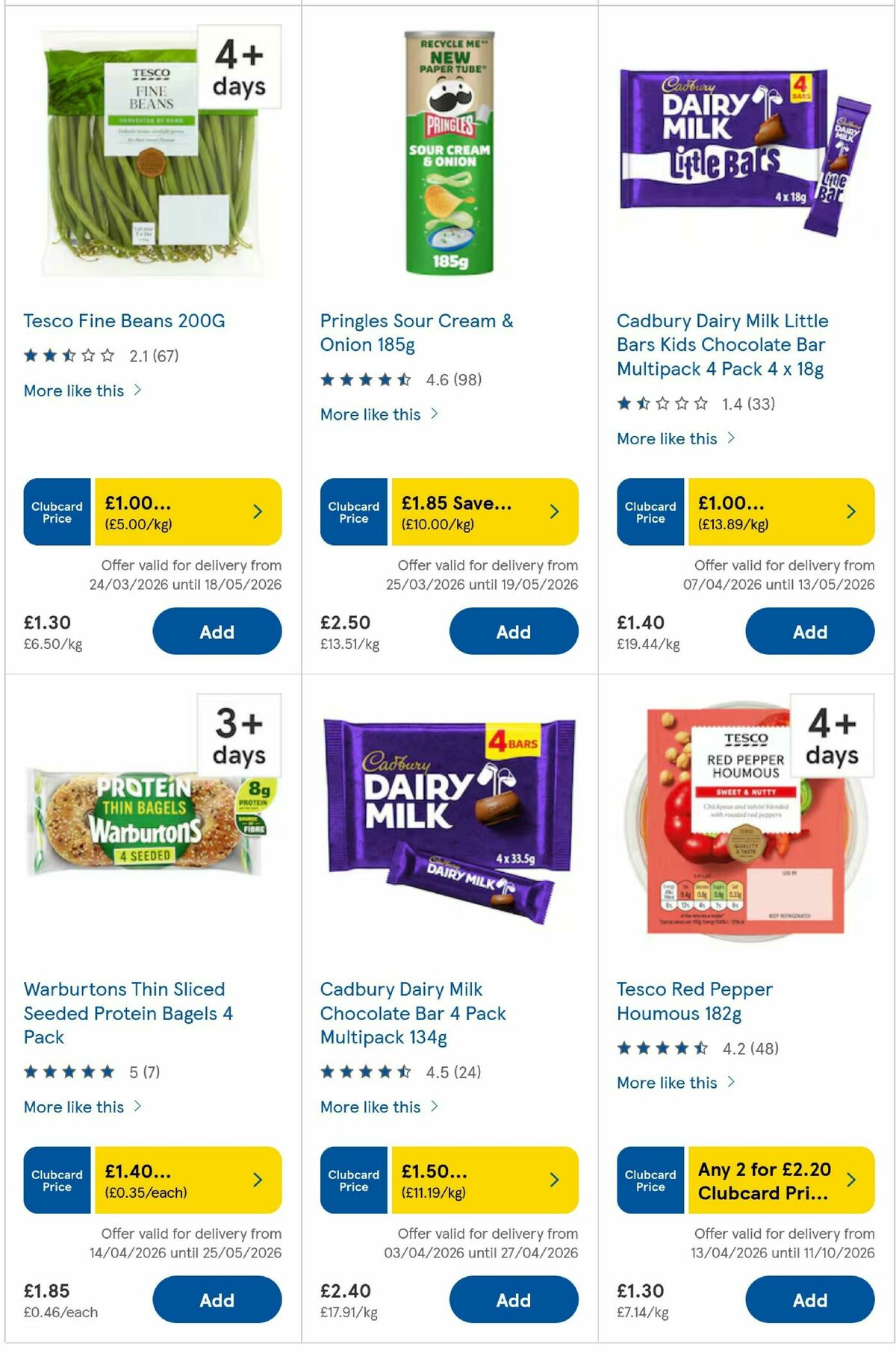Click the Clubcard Price badge on Warburtons bagels offer
This screenshot has width=896, height=1353.
click(x=56, y=1180)
